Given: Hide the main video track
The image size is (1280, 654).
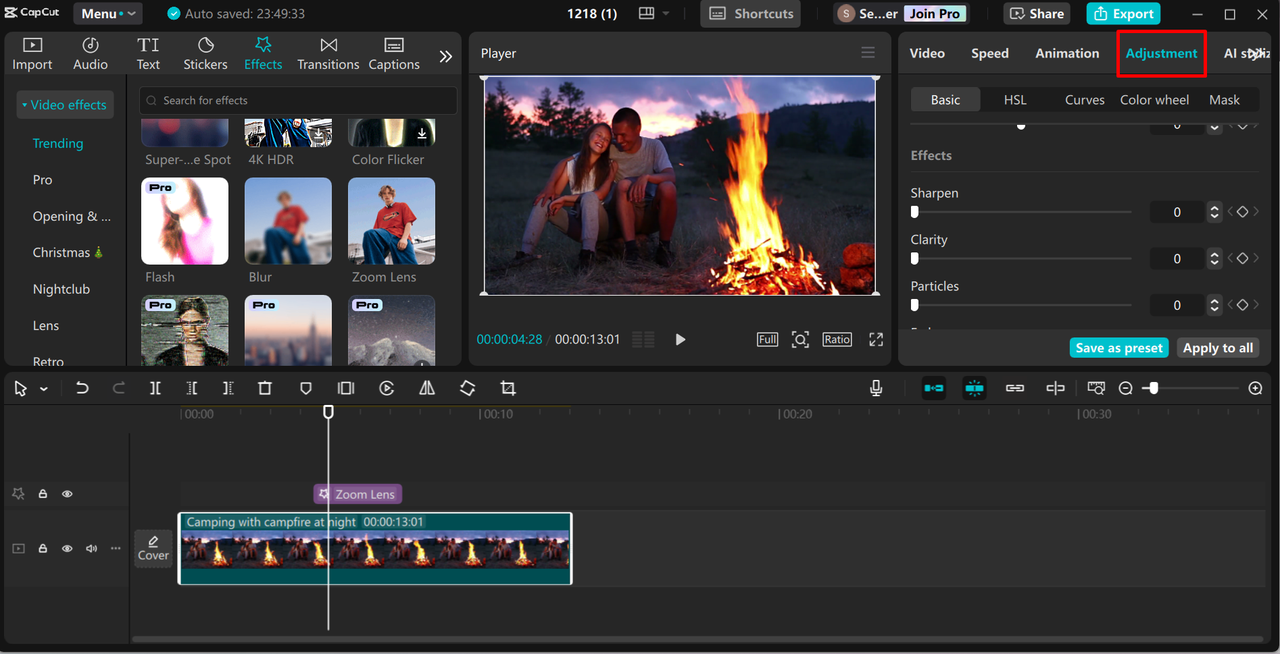Looking at the screenshot, I should (x=67, y=549).
